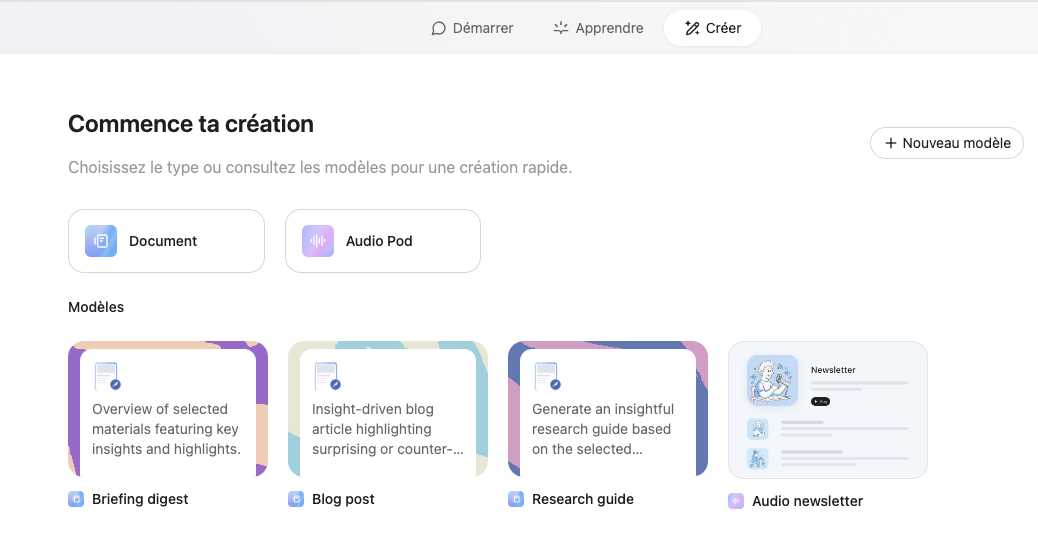Click the Audio newsletter text label
Screen dimensions: 1038x536
point(807,501)
